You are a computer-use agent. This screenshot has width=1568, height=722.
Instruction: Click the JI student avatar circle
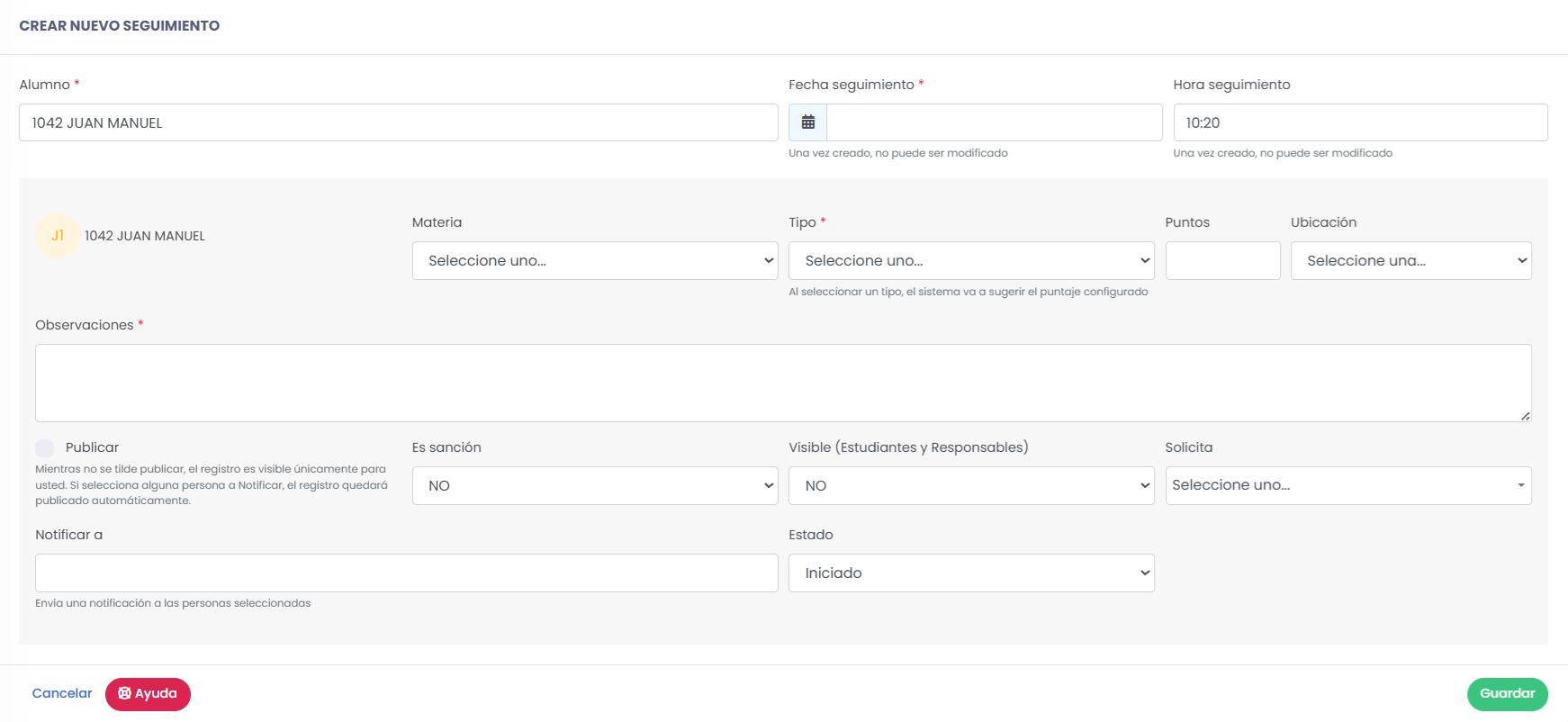point(58,236)
